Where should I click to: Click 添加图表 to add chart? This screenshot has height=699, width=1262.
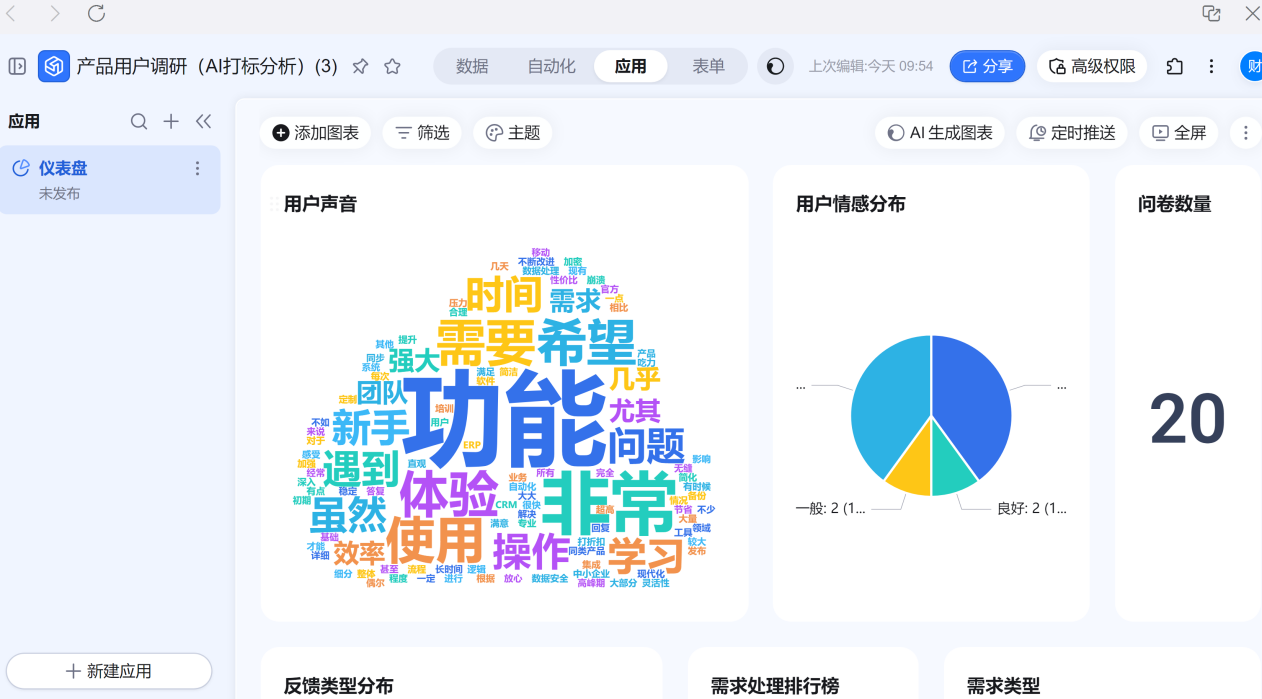point(315,133)
